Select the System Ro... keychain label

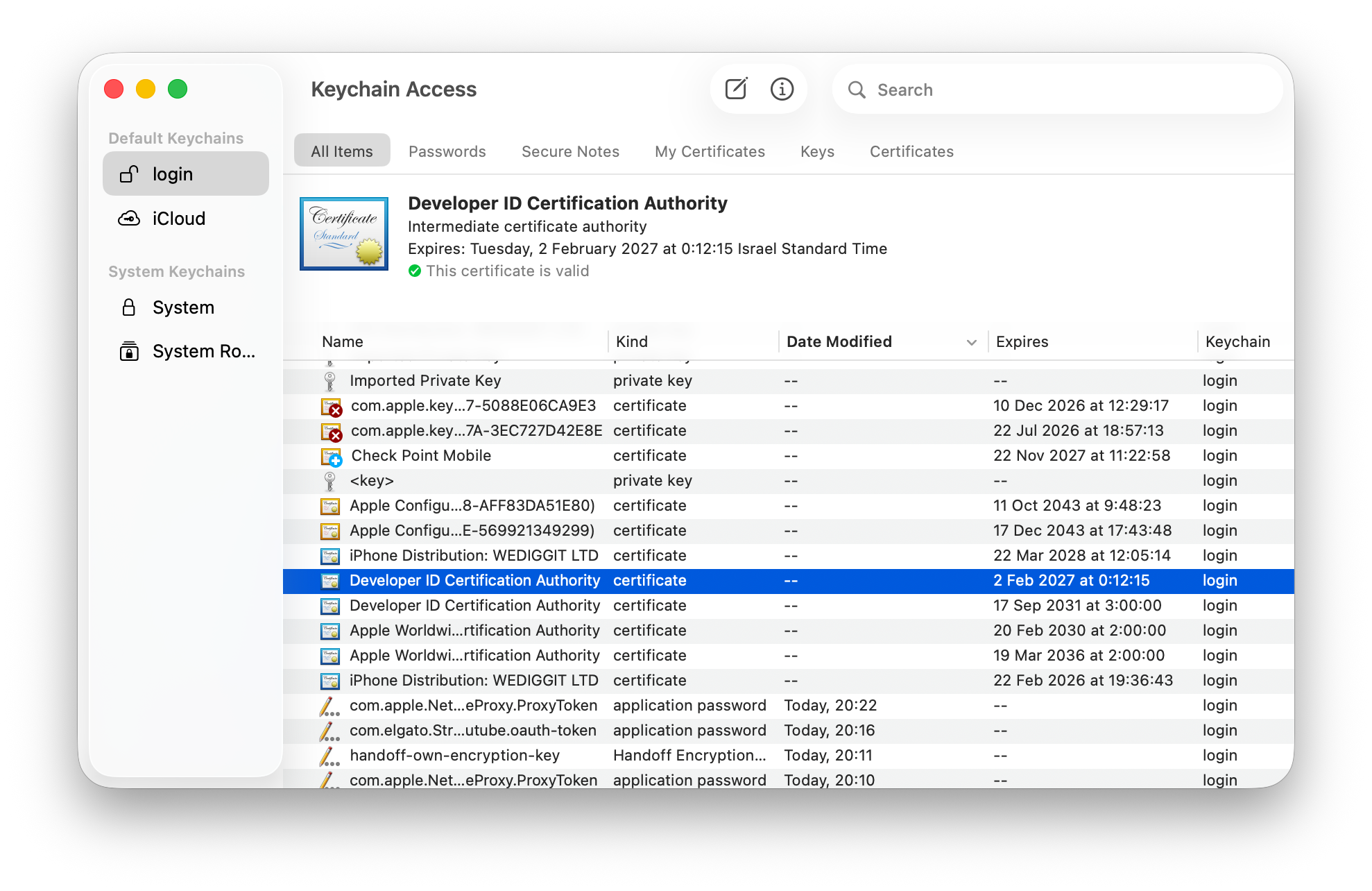coord(204,351)
